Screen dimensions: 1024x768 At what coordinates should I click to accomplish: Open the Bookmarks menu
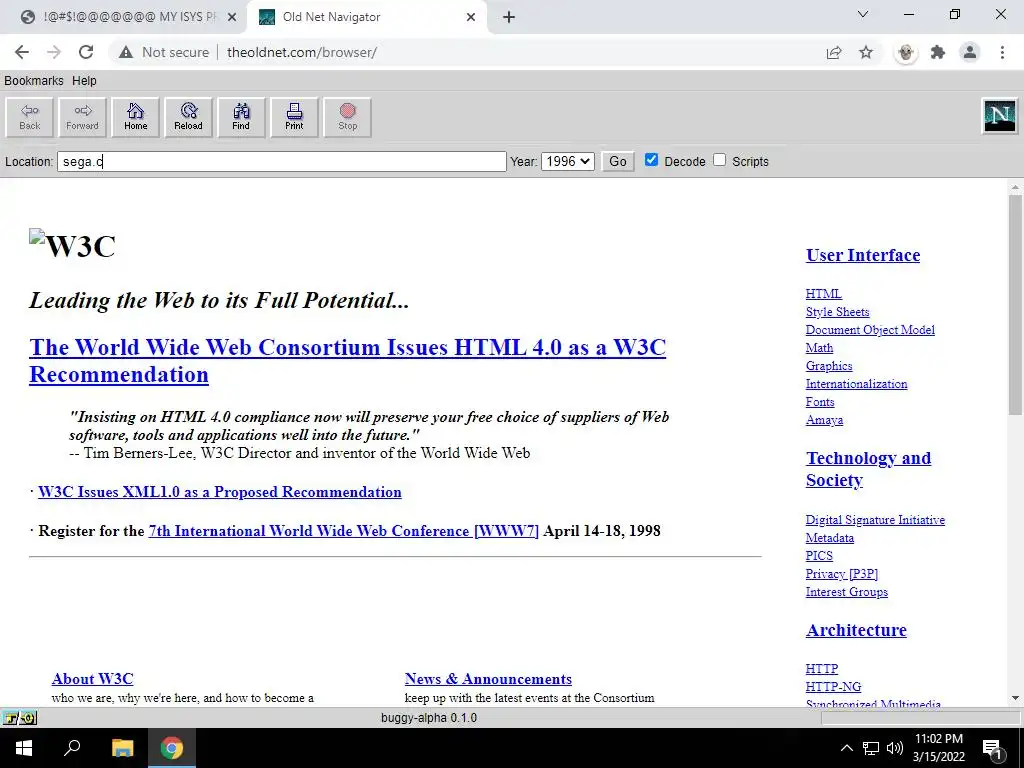click(x=34, y=80)
